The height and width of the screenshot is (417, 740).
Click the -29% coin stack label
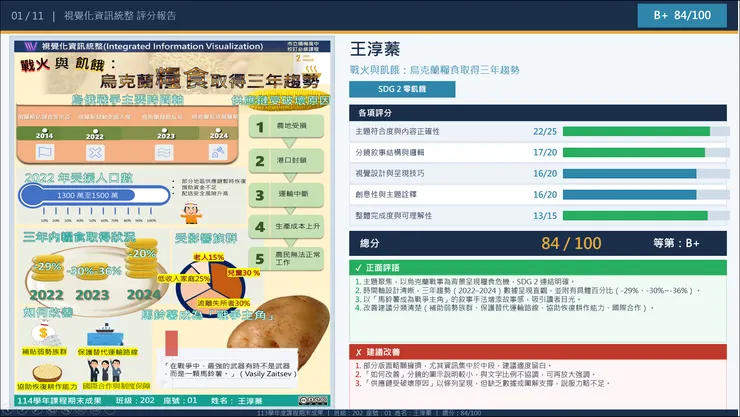(47, 267)
